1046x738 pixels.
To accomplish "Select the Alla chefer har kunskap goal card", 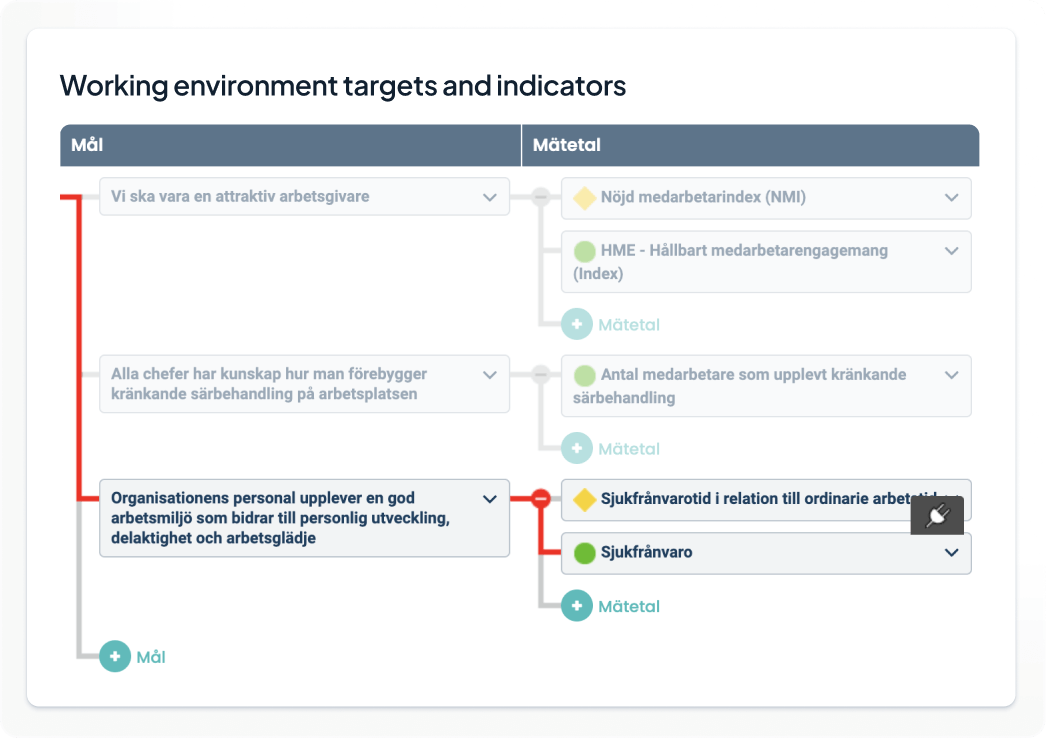I will [x=304, y=384].
